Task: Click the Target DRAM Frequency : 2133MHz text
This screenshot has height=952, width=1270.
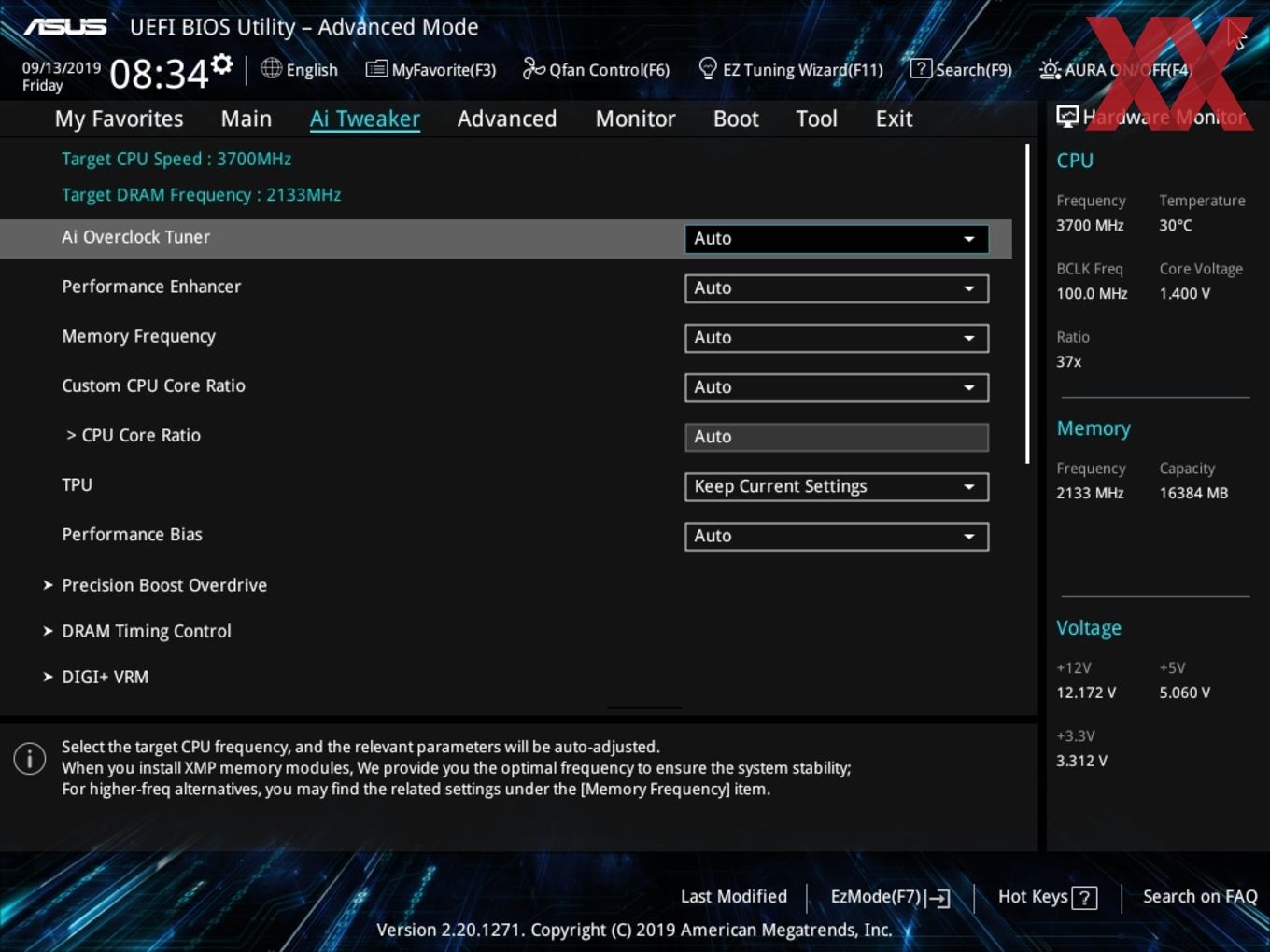Action: (202, 195)
